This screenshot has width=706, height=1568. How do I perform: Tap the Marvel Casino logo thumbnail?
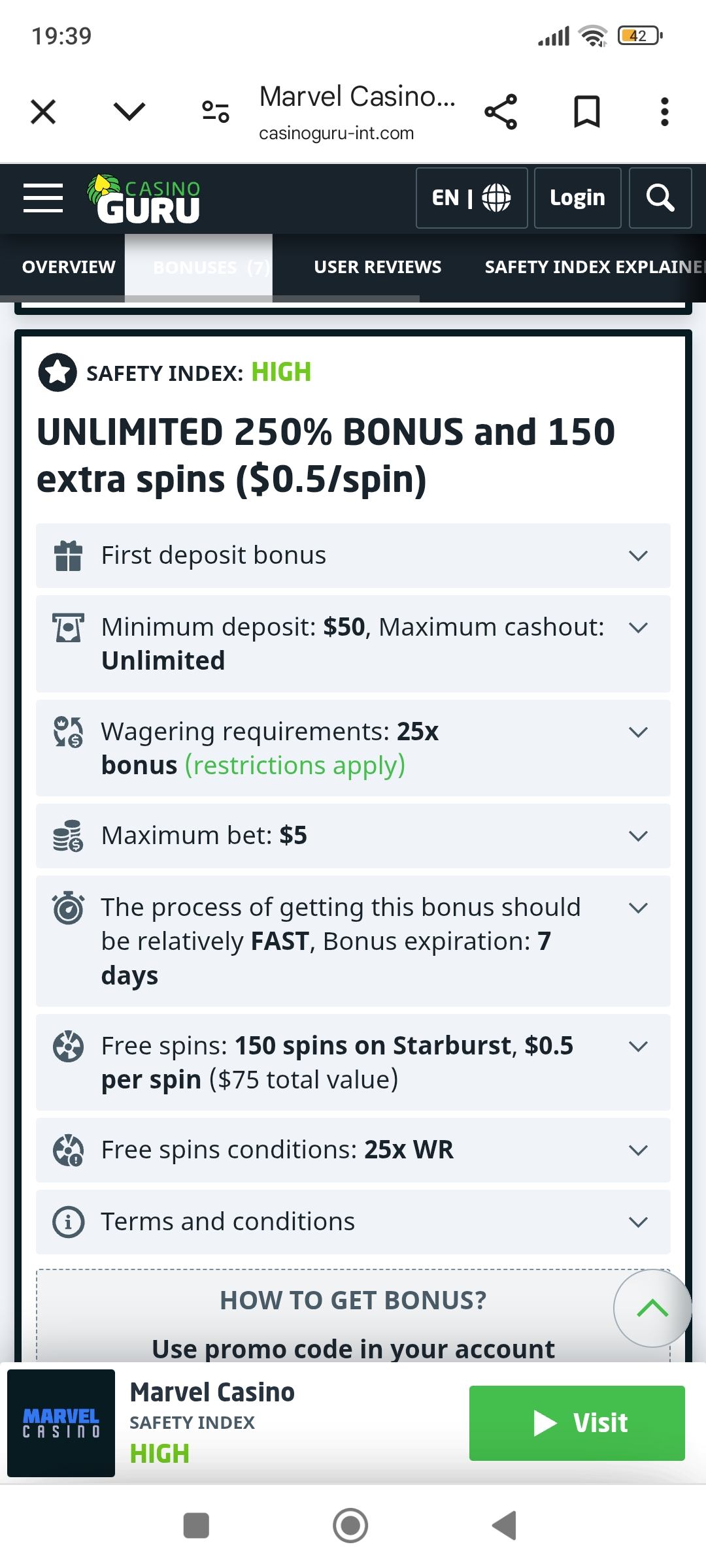[x=61, y=1423]
